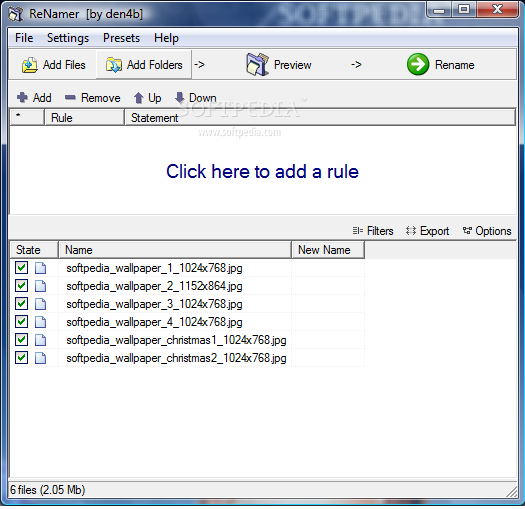The height and width of the screenshot is (509, 525).
Task: Click file icon of softpedia_wallpaper_4_1024x768.jpg
Action: [x=41, y=322]
